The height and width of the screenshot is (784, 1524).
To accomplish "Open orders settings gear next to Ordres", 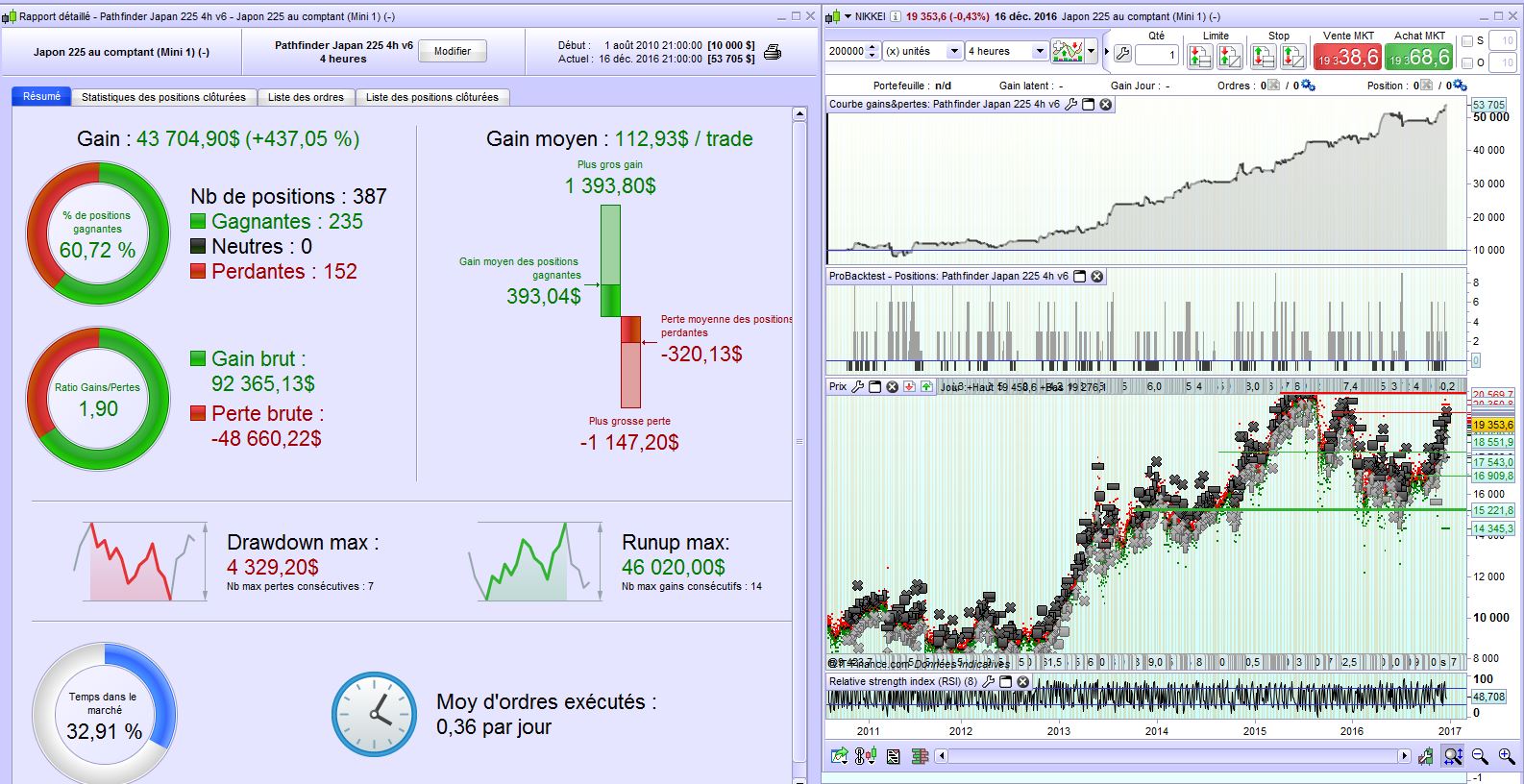I will (x=1308, y=86).
